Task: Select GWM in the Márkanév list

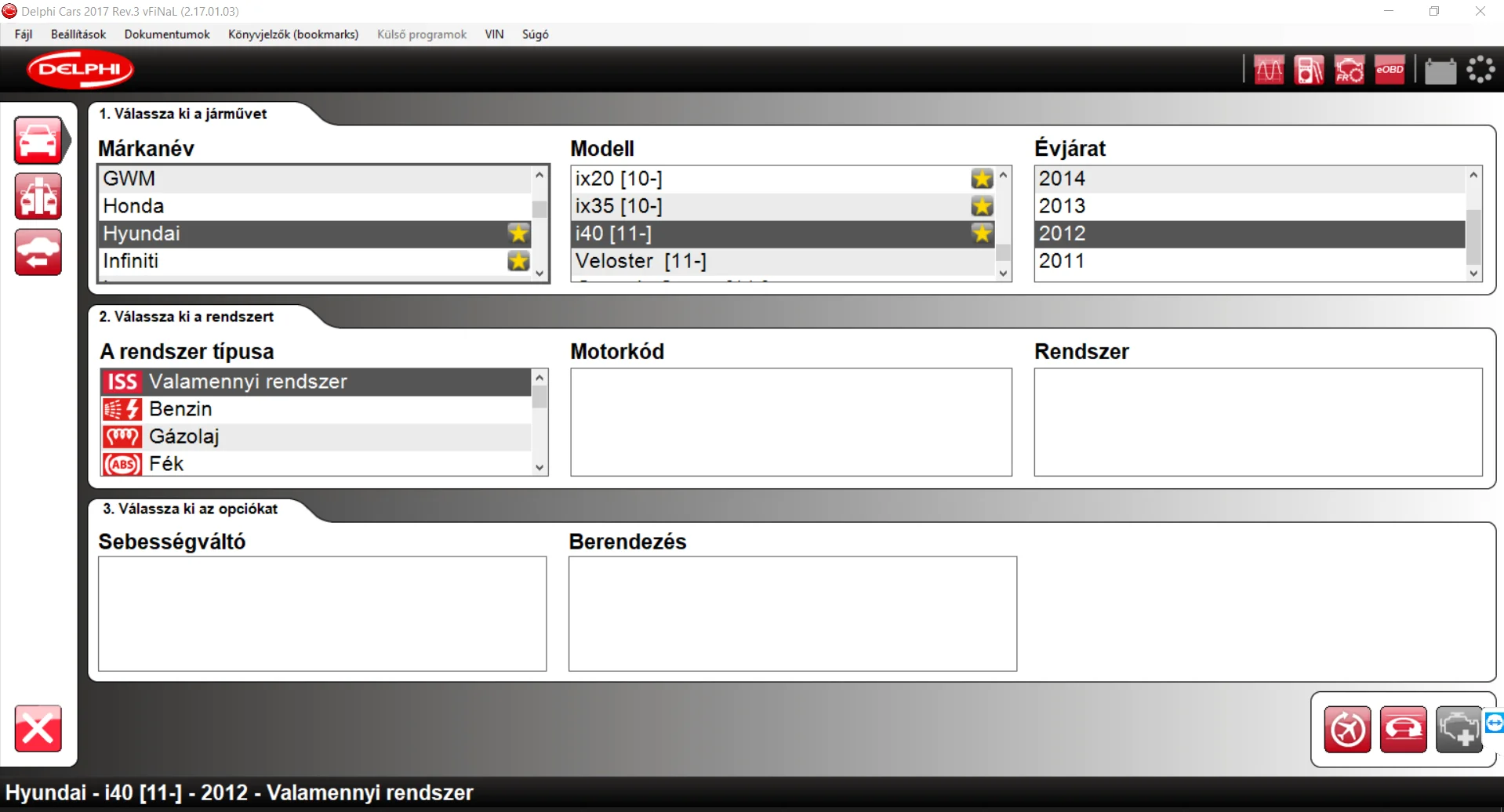Action: 315,179
